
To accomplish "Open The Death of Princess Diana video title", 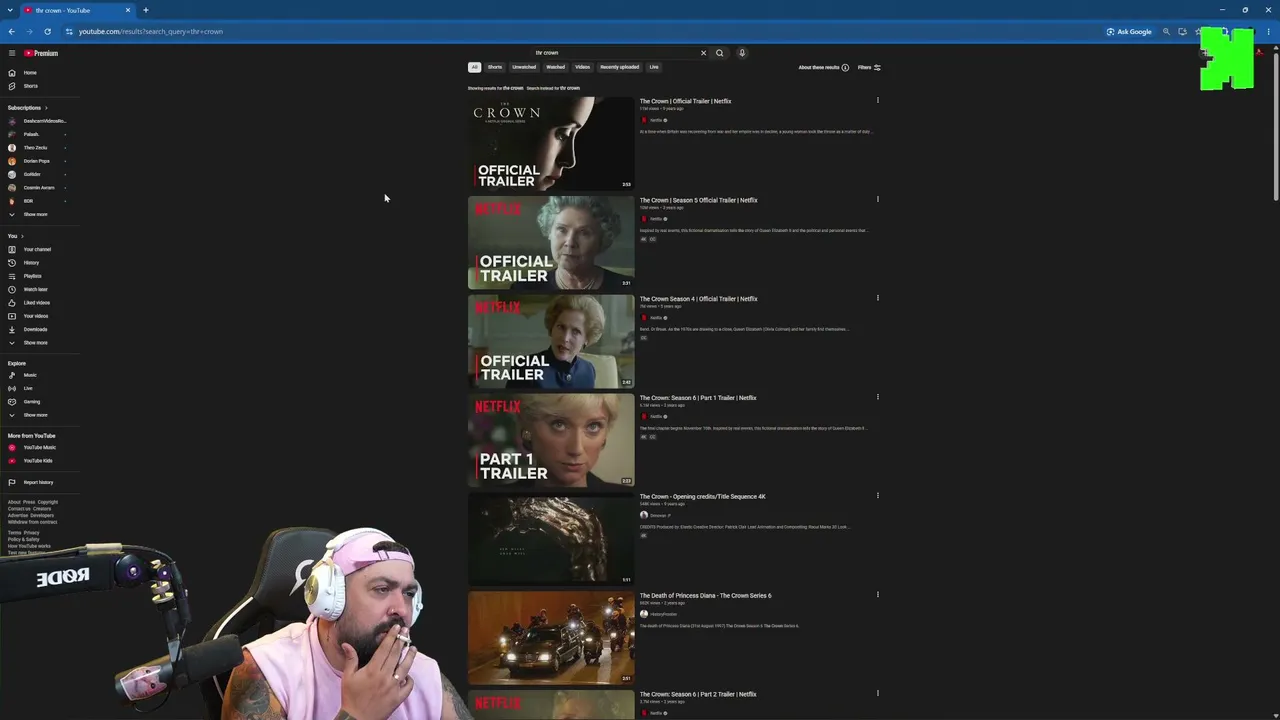I will 705,596.
